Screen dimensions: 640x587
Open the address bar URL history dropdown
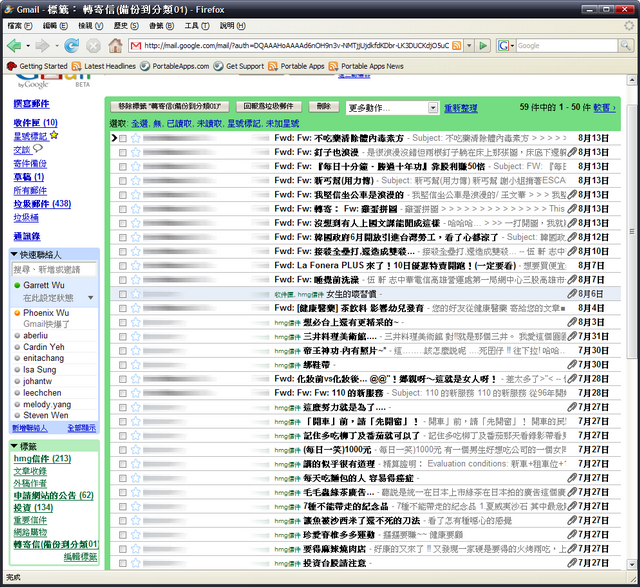[469, 46]
